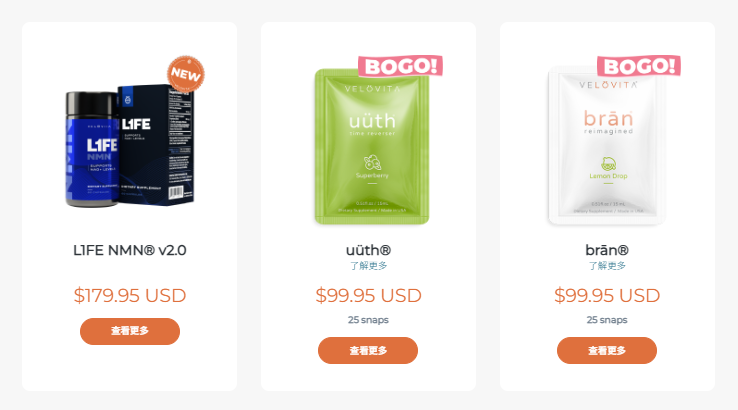
Task: Click the Superberry icon on uüth sachet
Action: tap(372, 163)
